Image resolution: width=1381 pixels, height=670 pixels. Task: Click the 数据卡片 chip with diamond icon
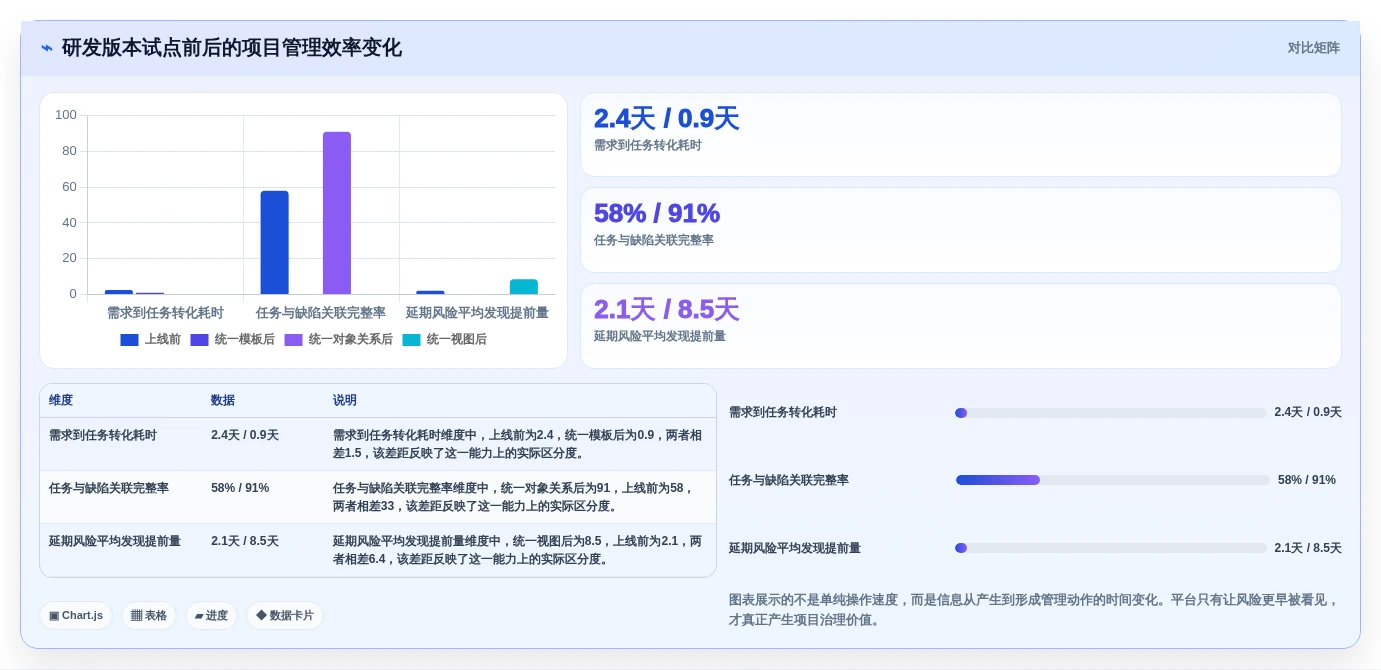coord(285,615)
